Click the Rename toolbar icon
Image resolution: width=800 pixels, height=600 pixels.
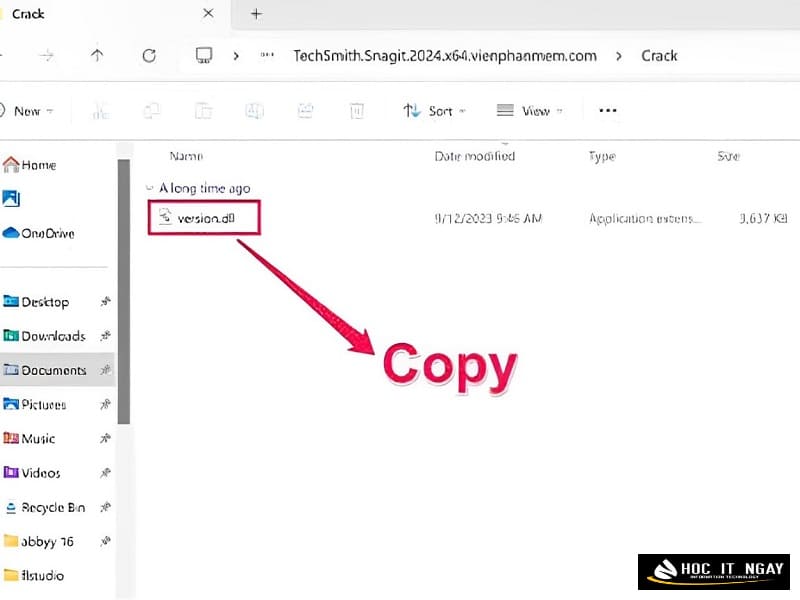pos(254,111)
